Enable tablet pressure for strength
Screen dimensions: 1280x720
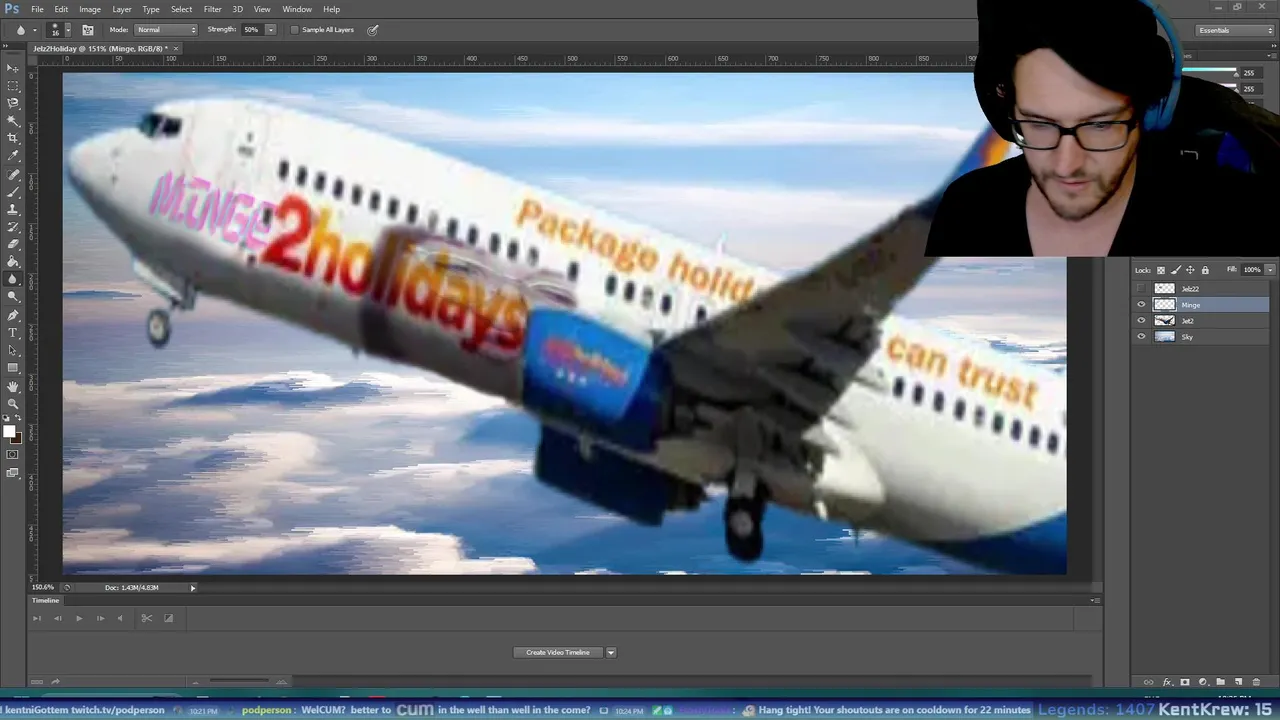click(372, 30)
